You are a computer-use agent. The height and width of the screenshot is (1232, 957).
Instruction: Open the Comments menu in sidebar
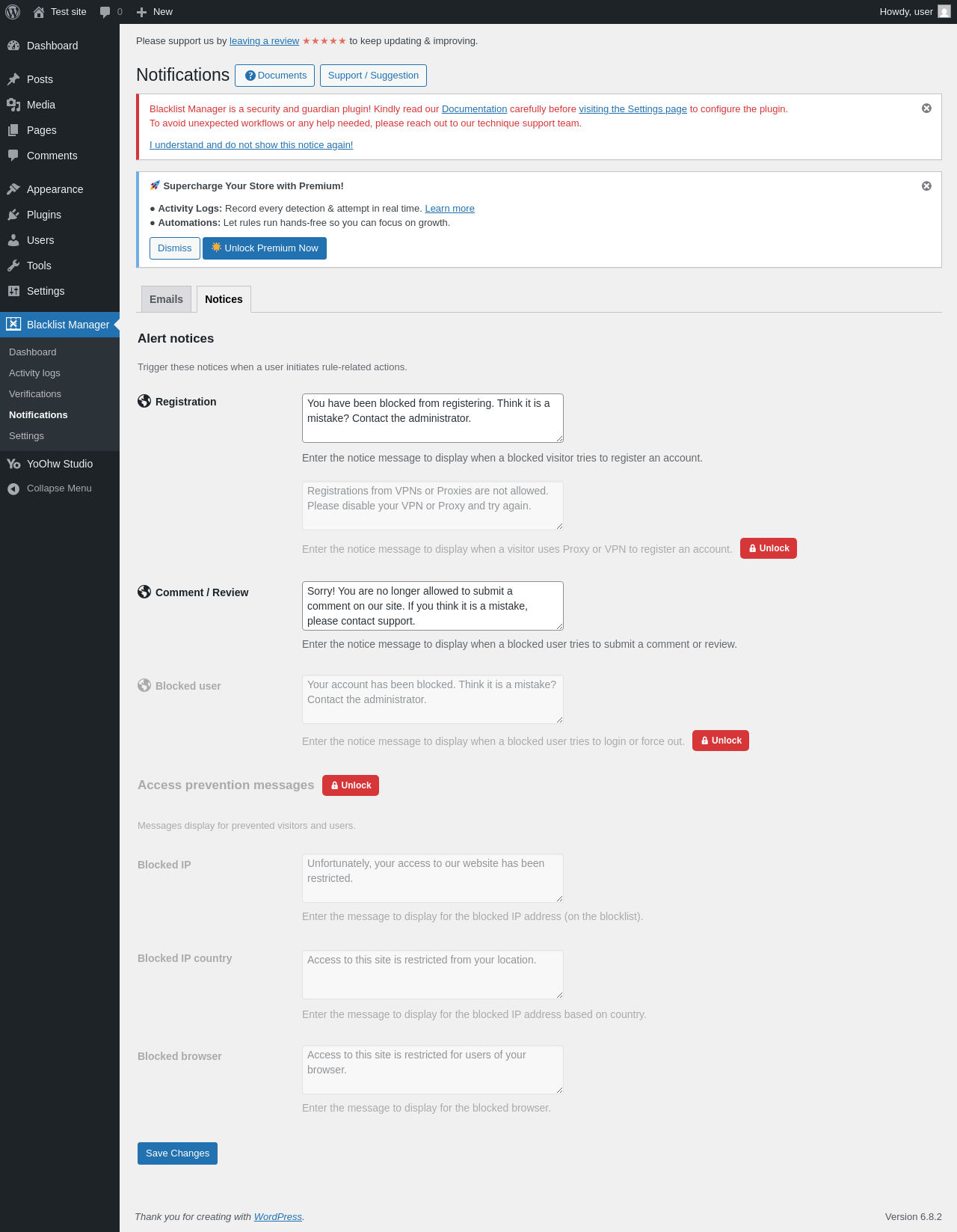point(60,156)
